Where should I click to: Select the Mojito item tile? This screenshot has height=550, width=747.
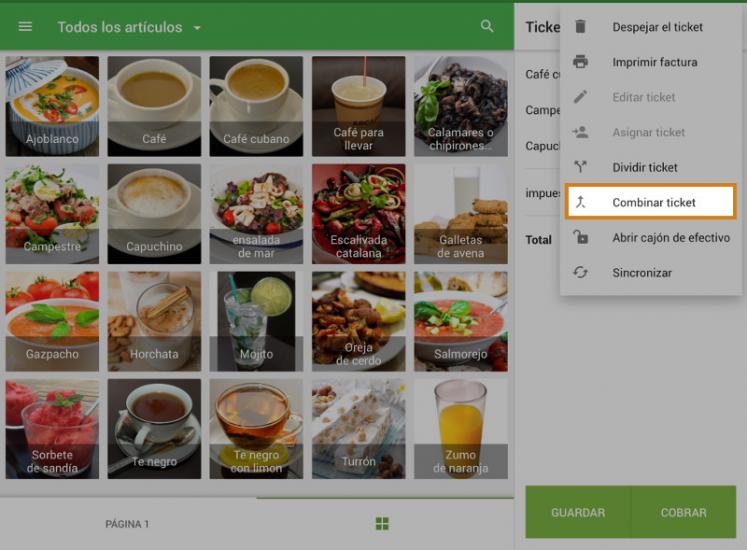pos(256,320)
